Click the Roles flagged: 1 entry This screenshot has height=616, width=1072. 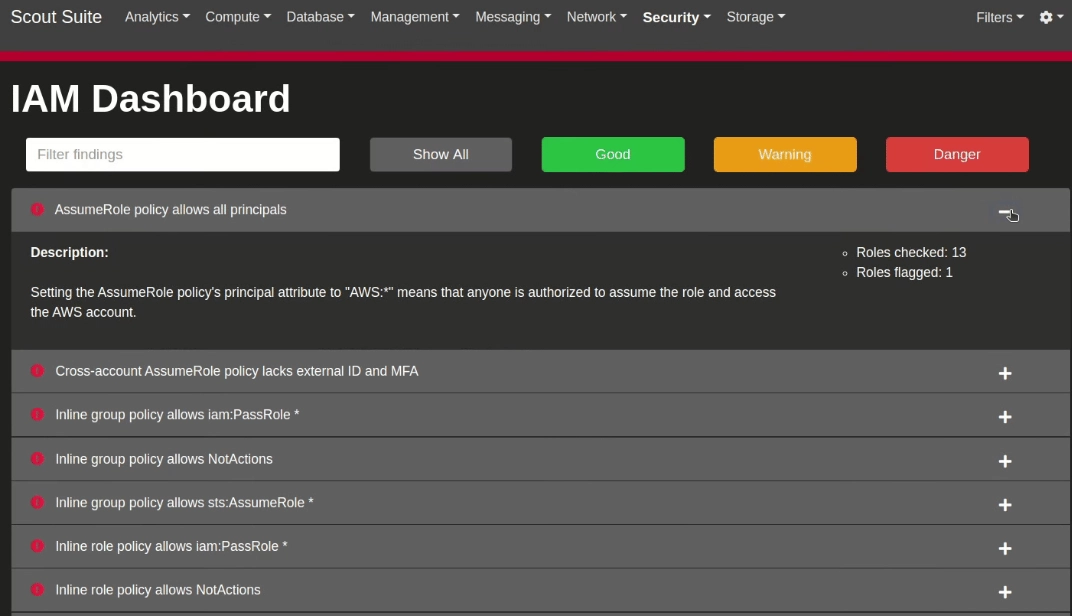[x=904, y=272]
